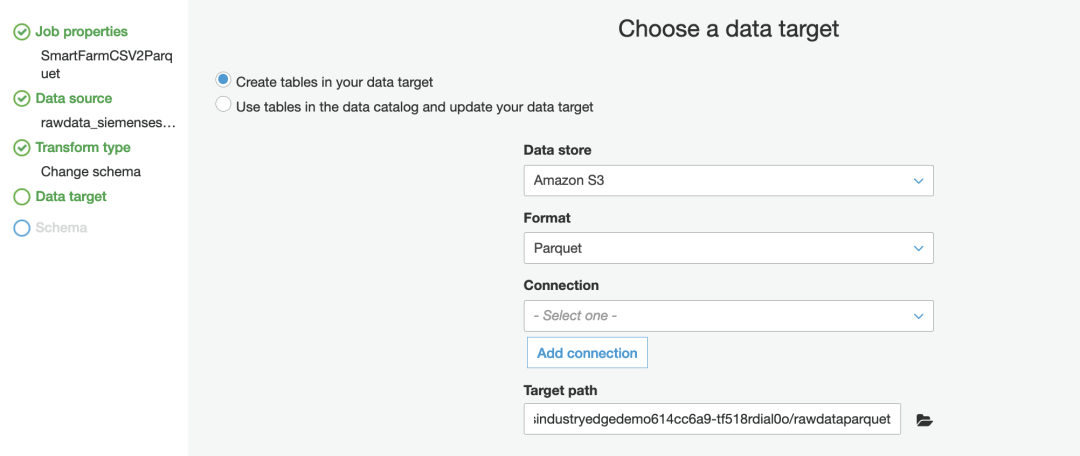The width and height of the screenshot is (1080, 456).
Task: Open the Data target step
Action: 71,197
